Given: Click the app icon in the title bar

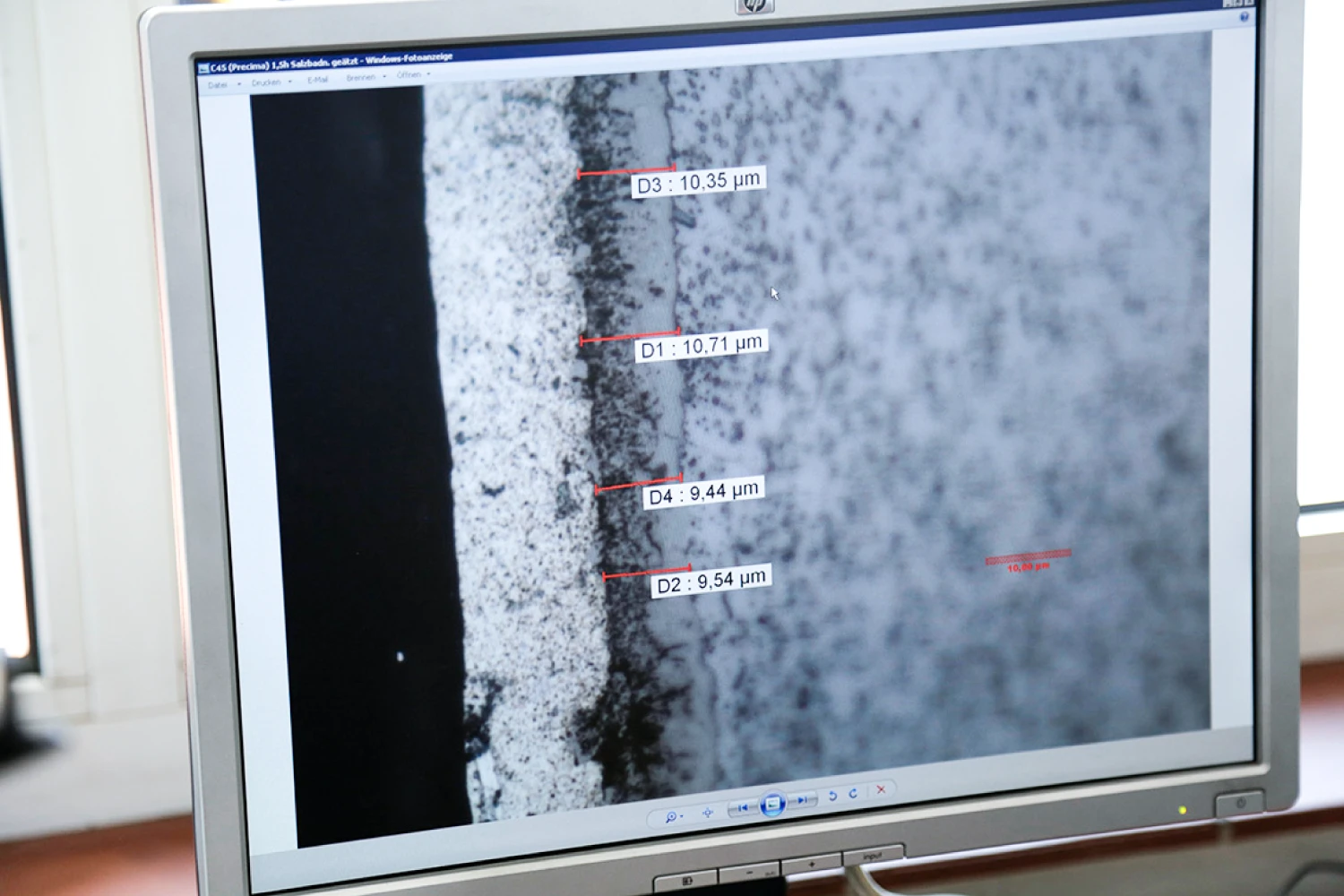Looking at the screenshot, I should (203, 68).
